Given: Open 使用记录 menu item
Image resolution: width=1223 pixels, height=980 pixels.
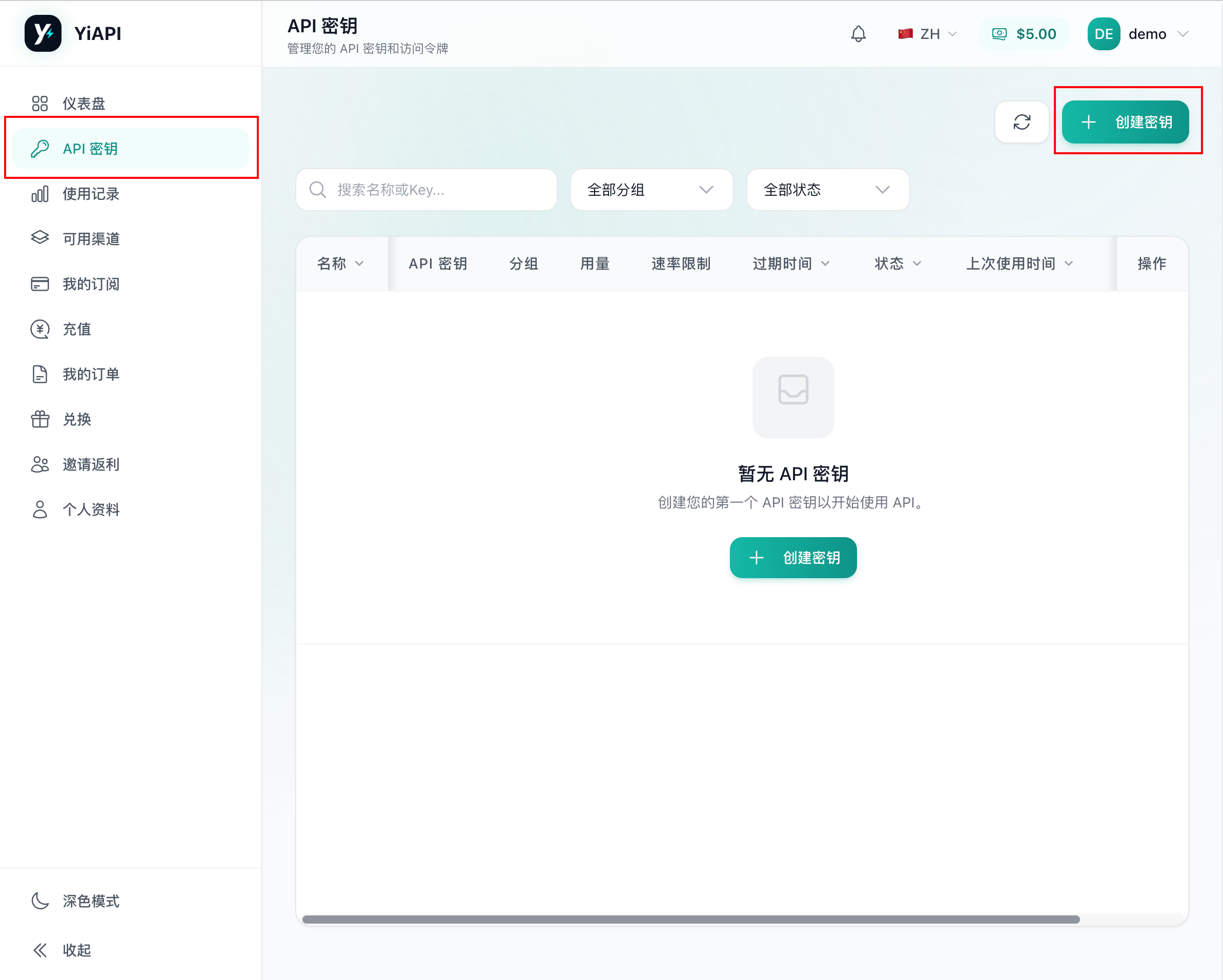Looking at the screenshot, I should point(131,194).
